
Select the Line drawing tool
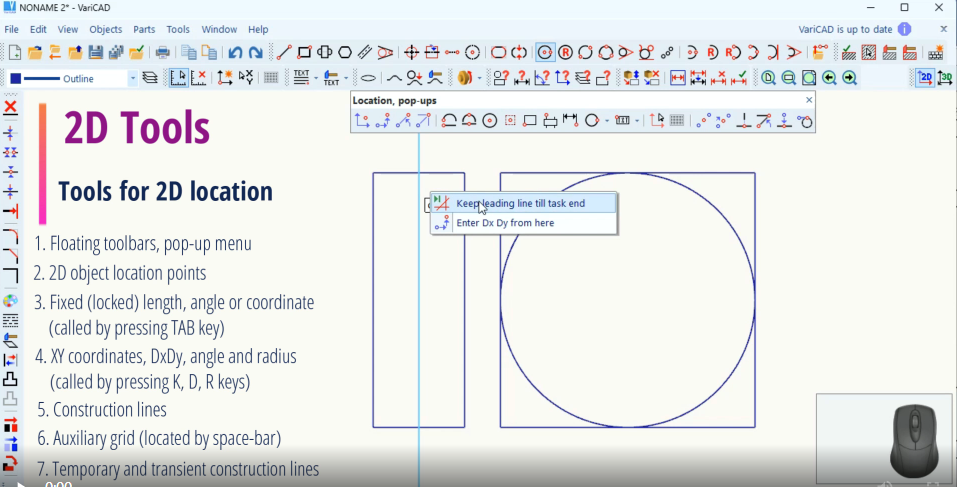[284, 52]
